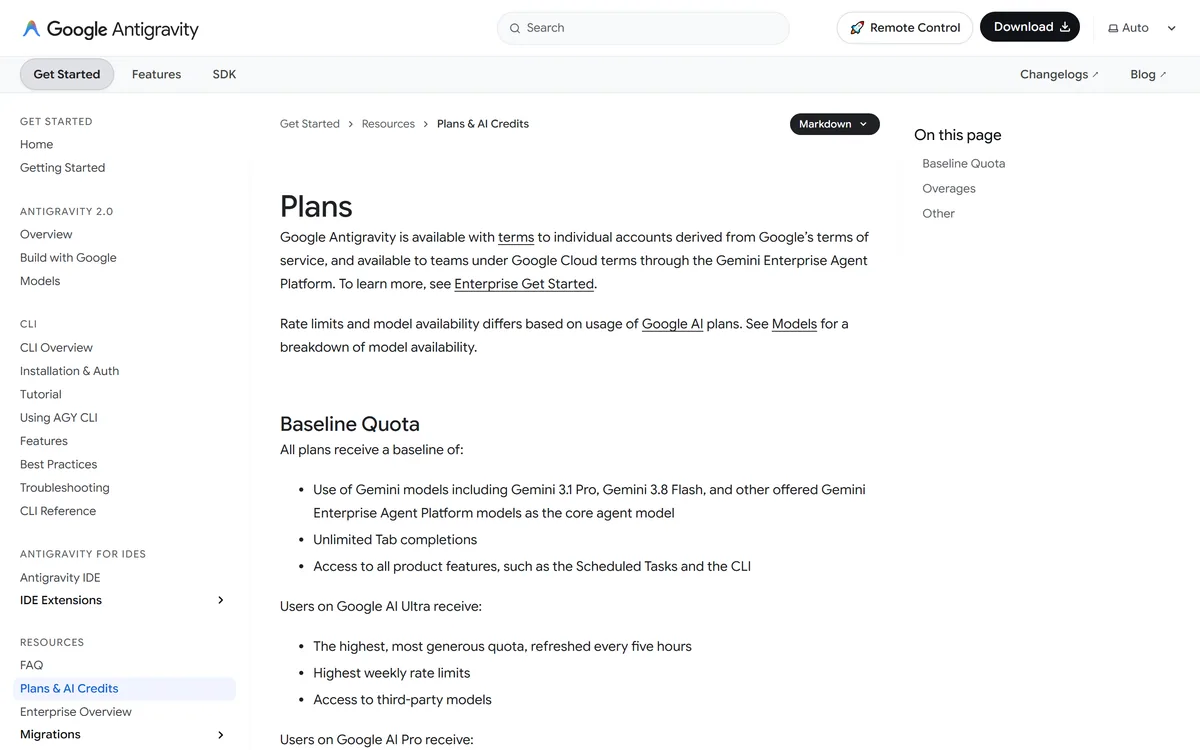The width and height of the screenshot is (1200, 750).
Task: Open Using AGY CLI page
Action: click(x=59, y=418)
